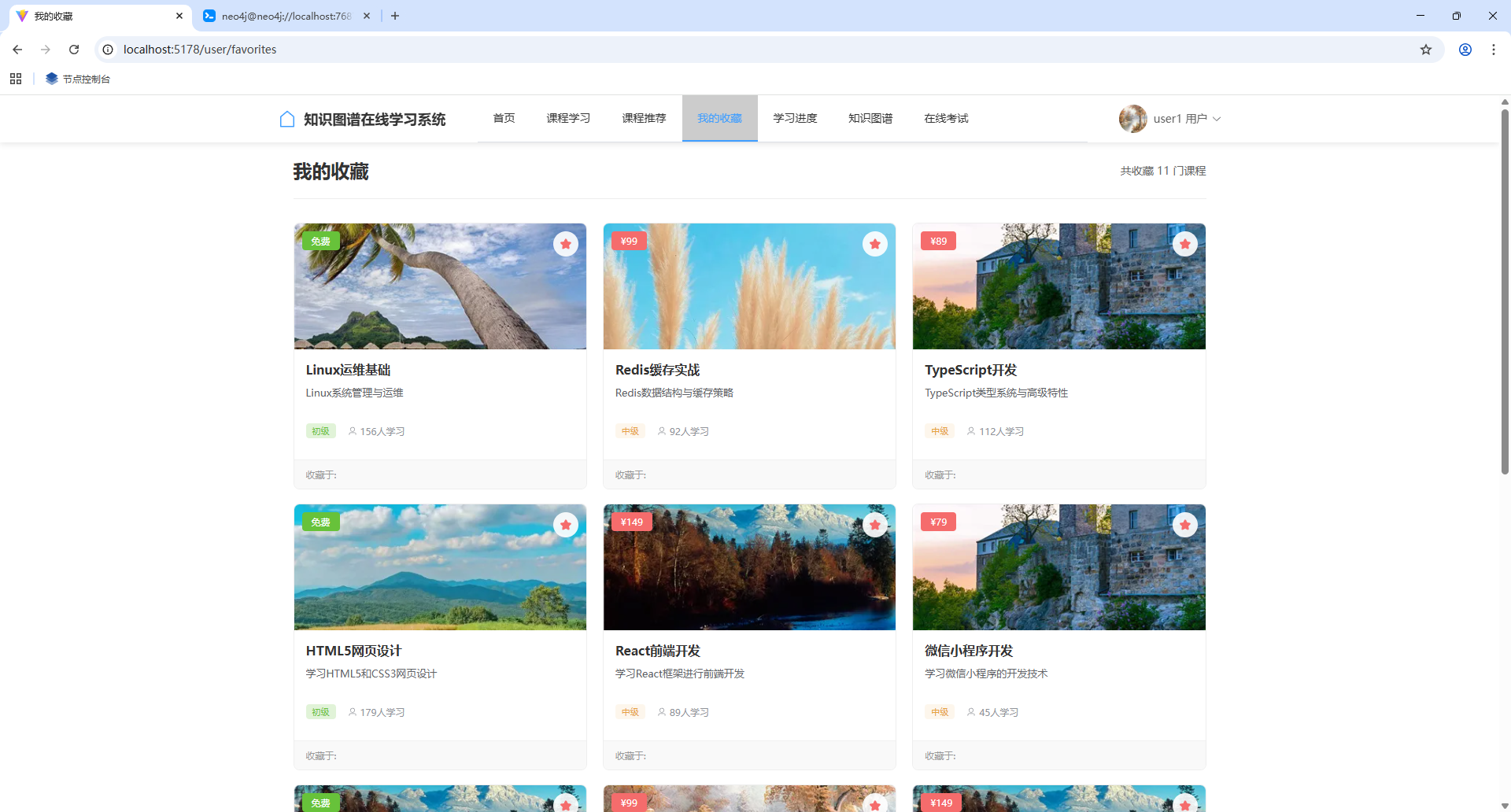Open a new browser tab
This screenshot has height=812, width=1511.
(395, 16)
